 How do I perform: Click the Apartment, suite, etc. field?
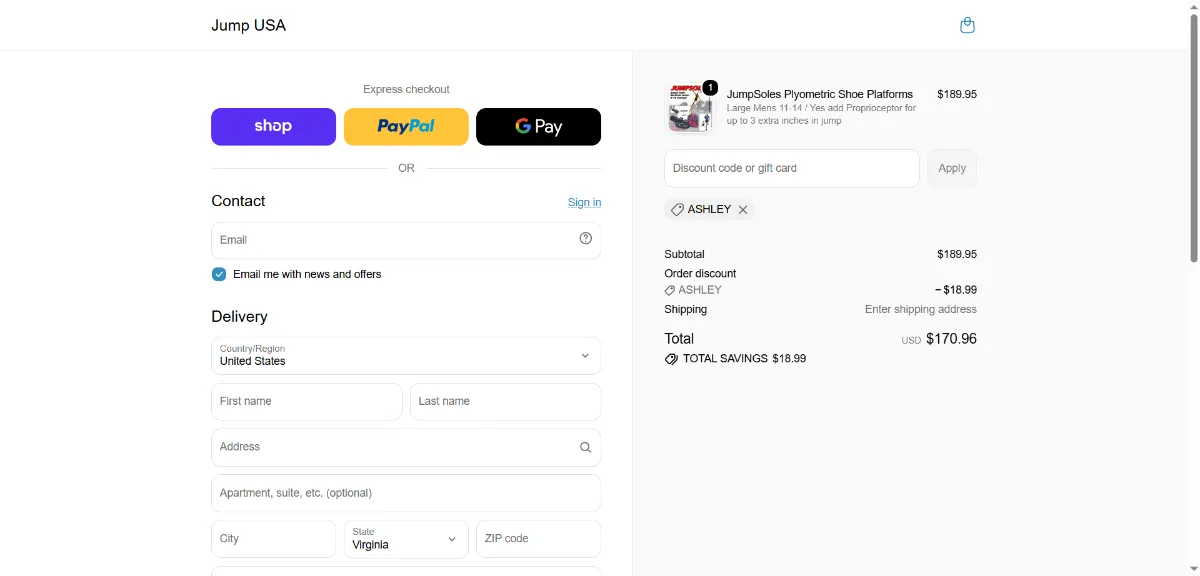pyautogui.click(x=406, y=493)
